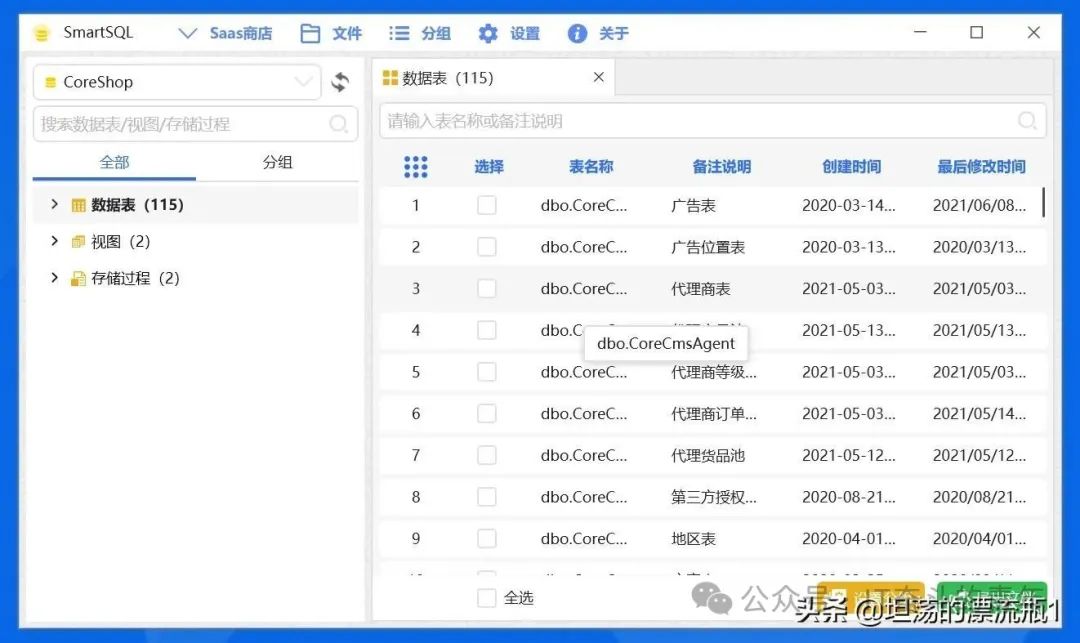1080x643 pixels.
Task: Click the info icon beside 关于
Action: pos(577,33)
